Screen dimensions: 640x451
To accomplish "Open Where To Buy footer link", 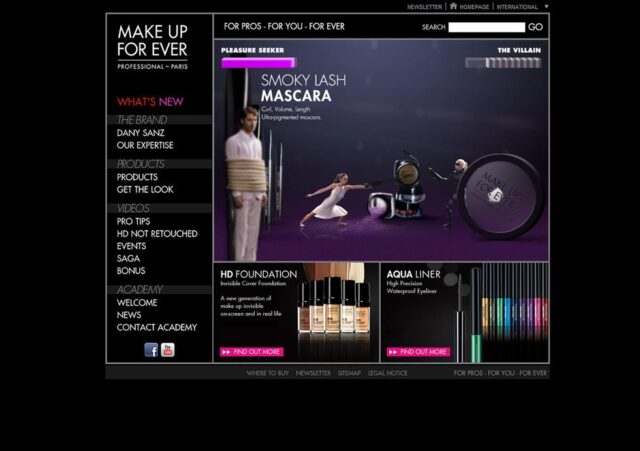I will [268, 373].
